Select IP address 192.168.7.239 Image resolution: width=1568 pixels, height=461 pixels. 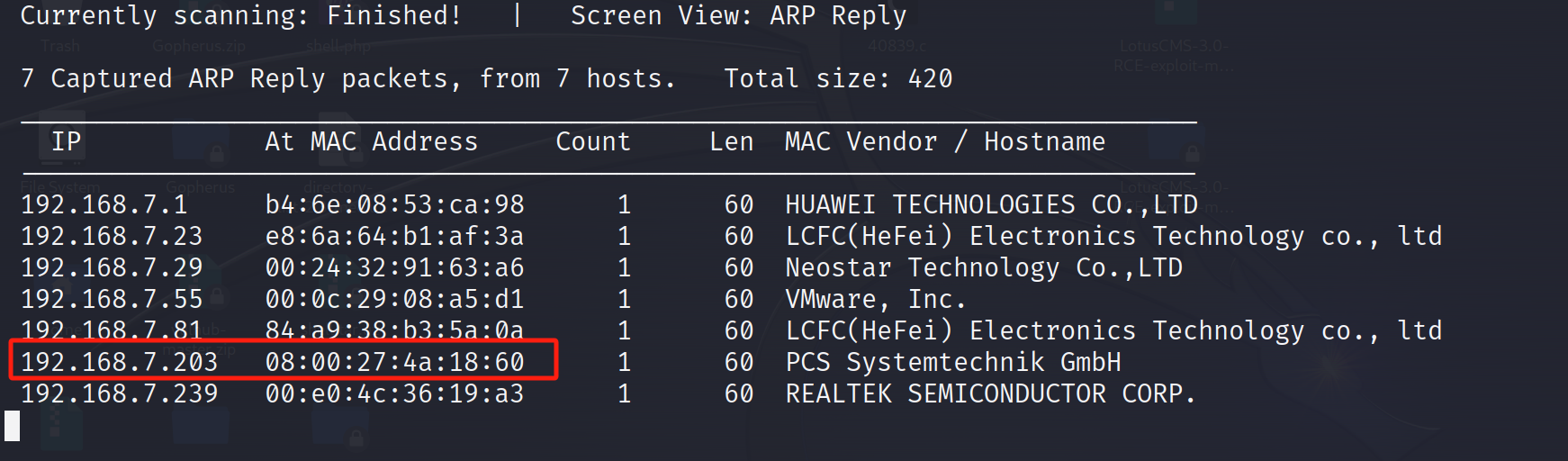[x=120, y=393]
